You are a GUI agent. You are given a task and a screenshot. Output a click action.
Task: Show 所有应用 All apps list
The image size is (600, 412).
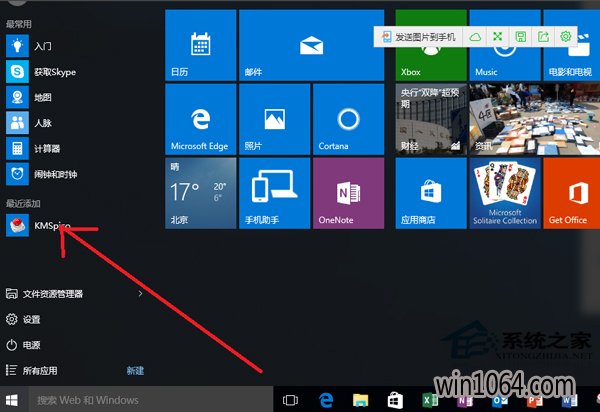point(32,371)
